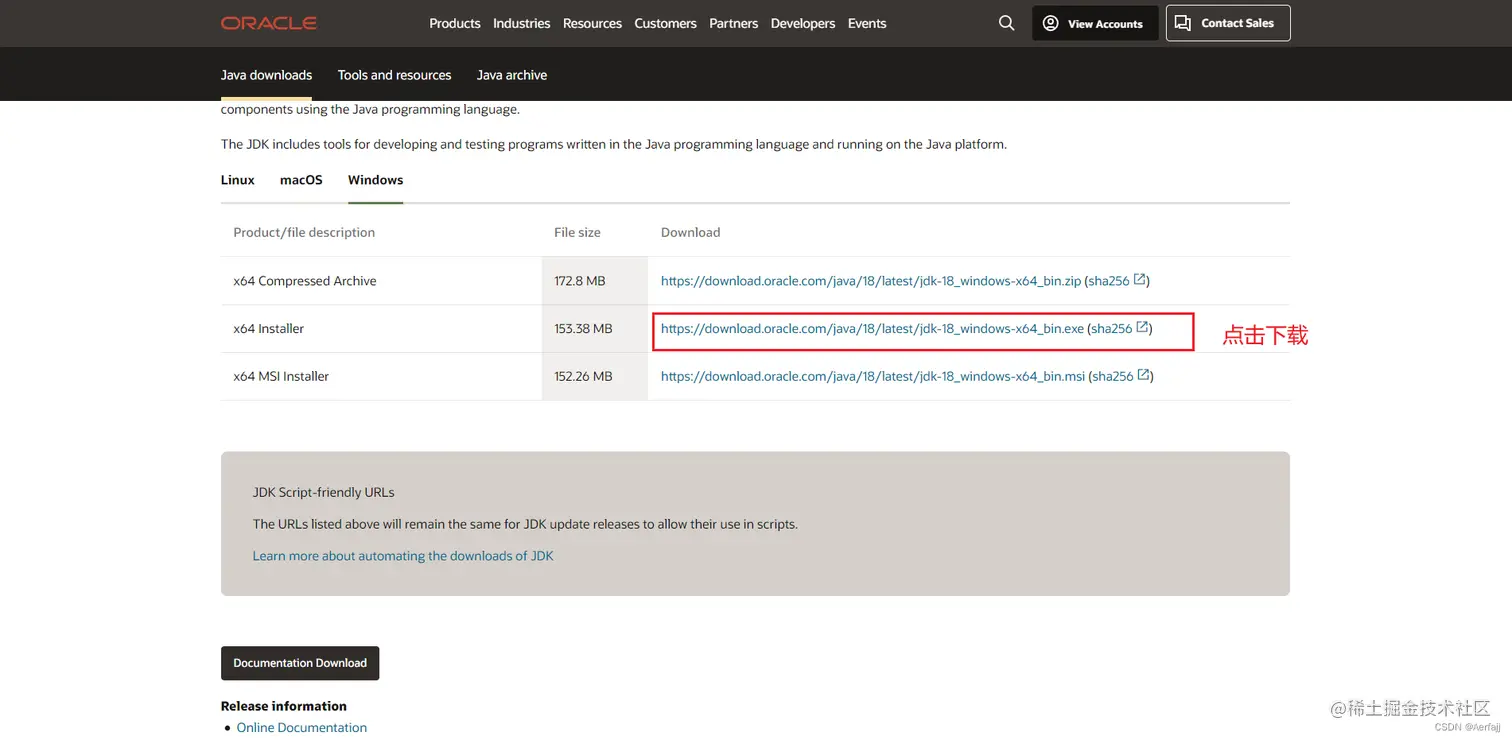Screen dimensions: 1512x740
Task: Click the JDK Script-friendly URLs heading
Action: pos(324,493)
